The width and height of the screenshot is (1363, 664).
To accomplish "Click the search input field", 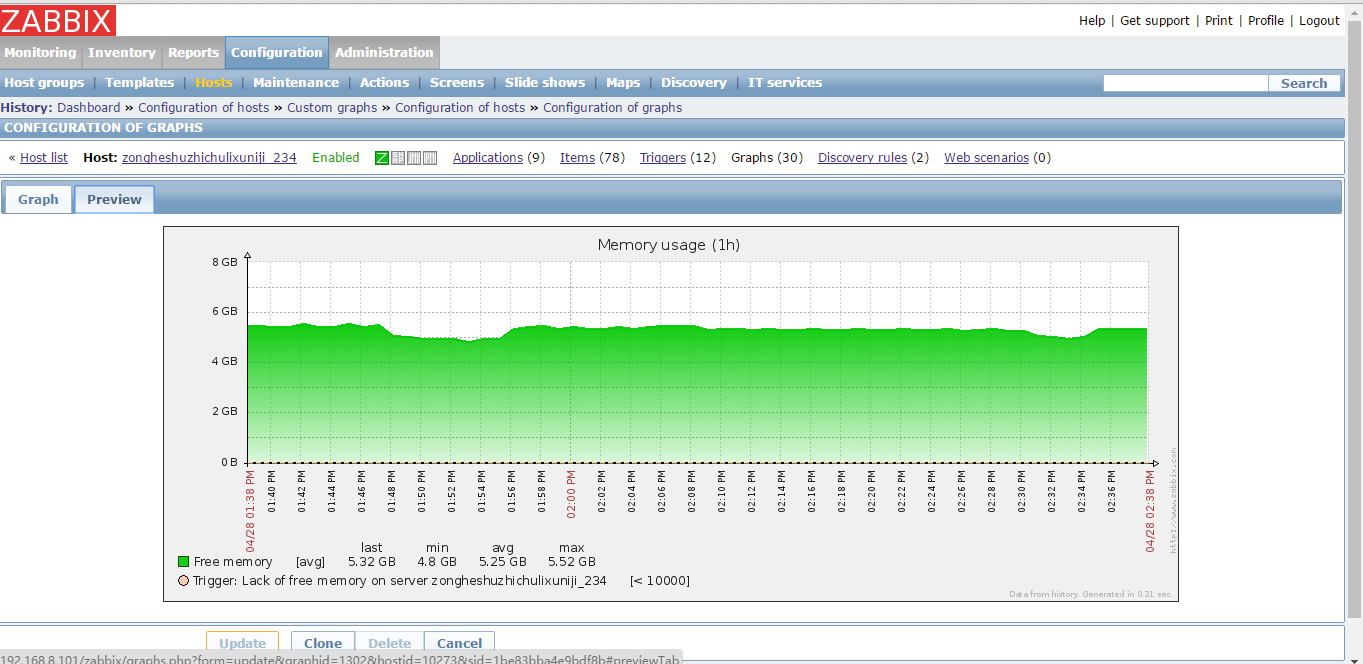I will 1185,84.
